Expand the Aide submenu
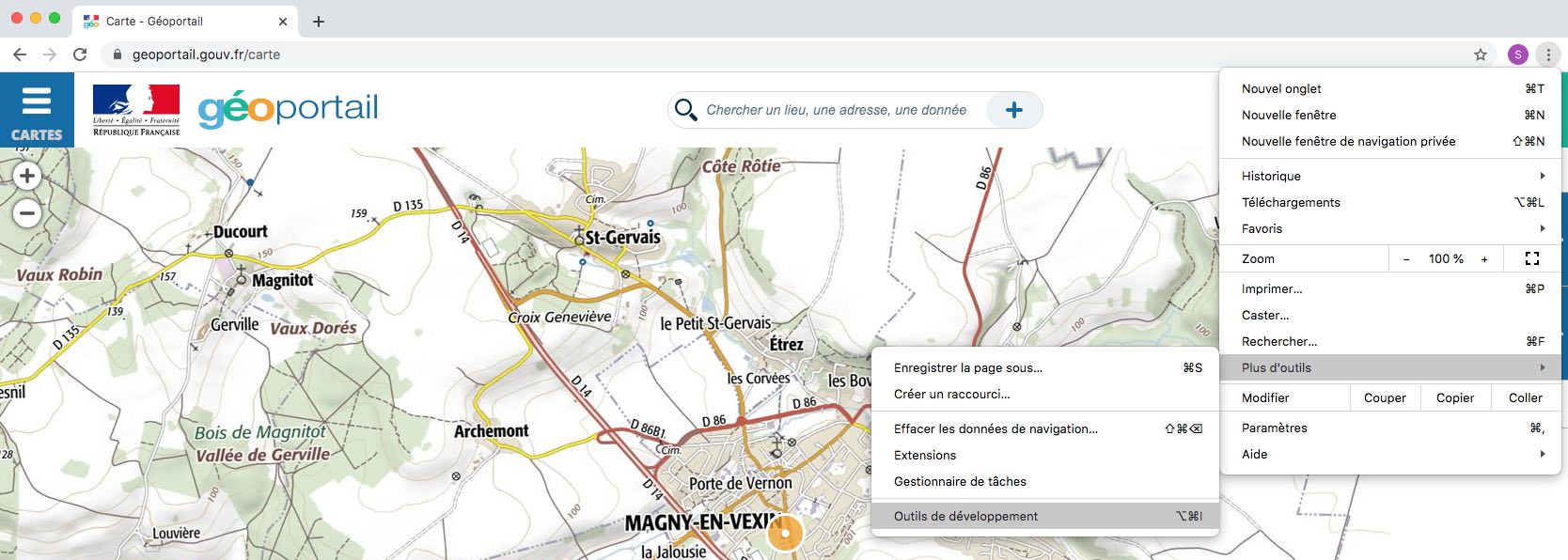Screen dimensions: 1568x560 (1390, 454)
